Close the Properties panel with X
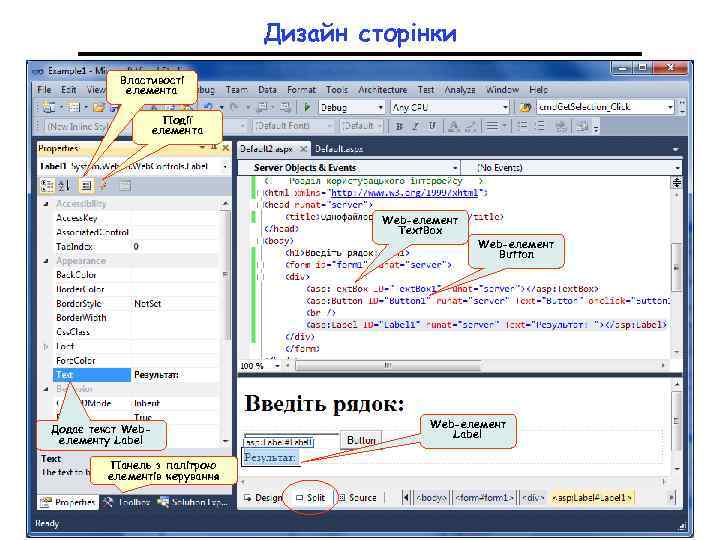The height and width of the screenshot is (540, 720). pos(225,148)
